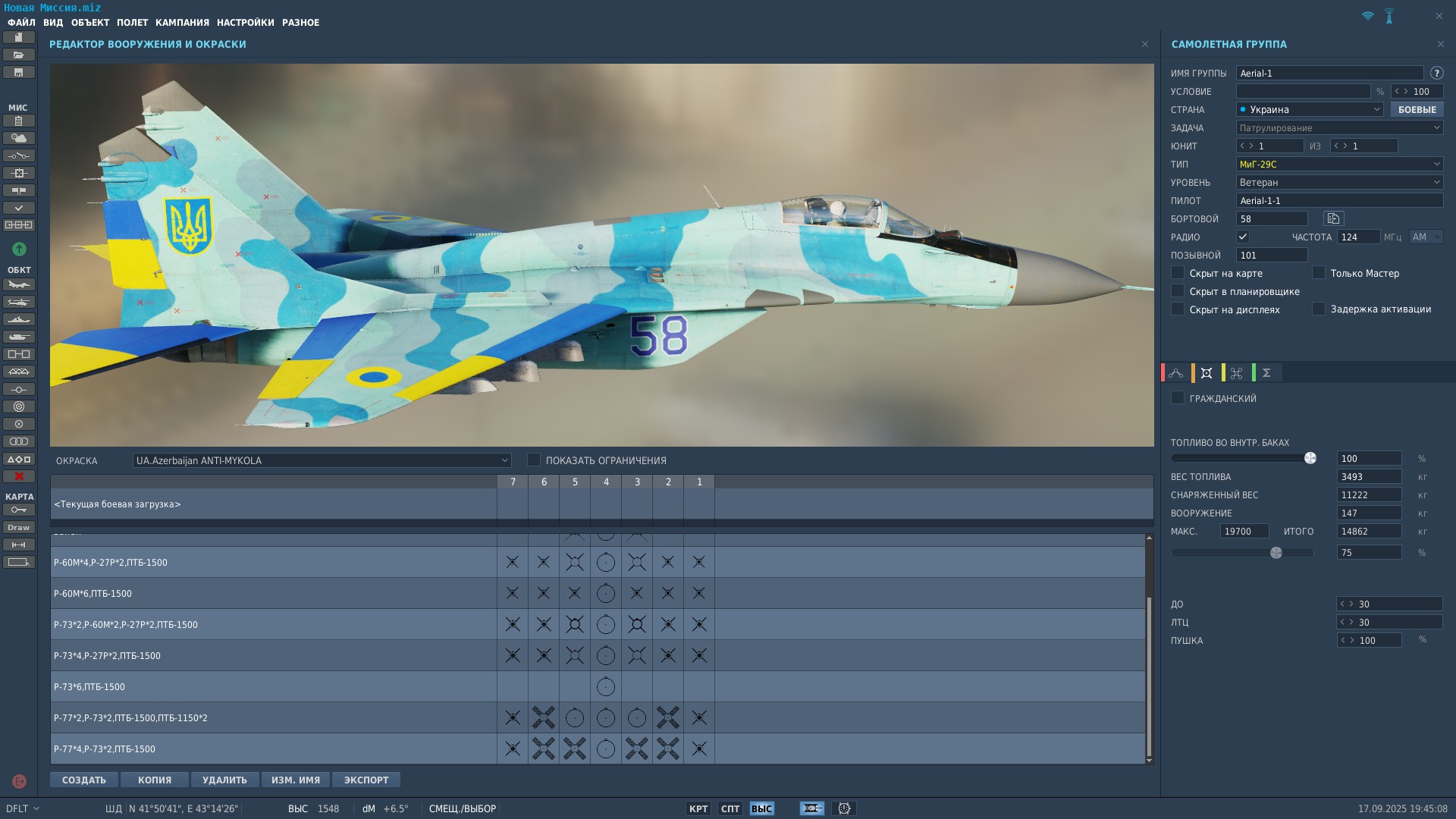
Task: Select the helicopter group placement tool
Action: [19, 302]
